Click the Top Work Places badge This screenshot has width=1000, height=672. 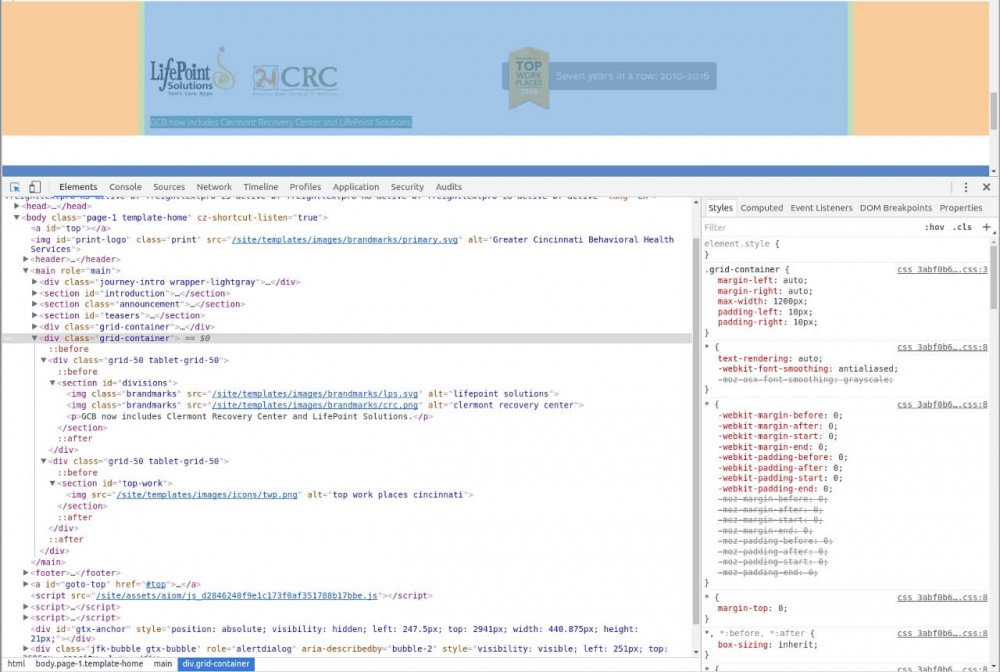point(527,77)
